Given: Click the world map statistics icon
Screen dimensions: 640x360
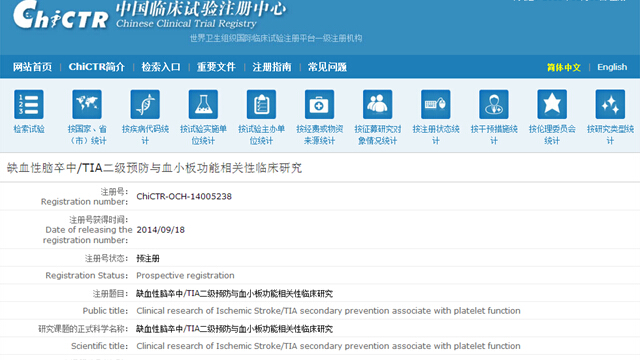Looking at the screenshot, I should click(x=87, y=104).
